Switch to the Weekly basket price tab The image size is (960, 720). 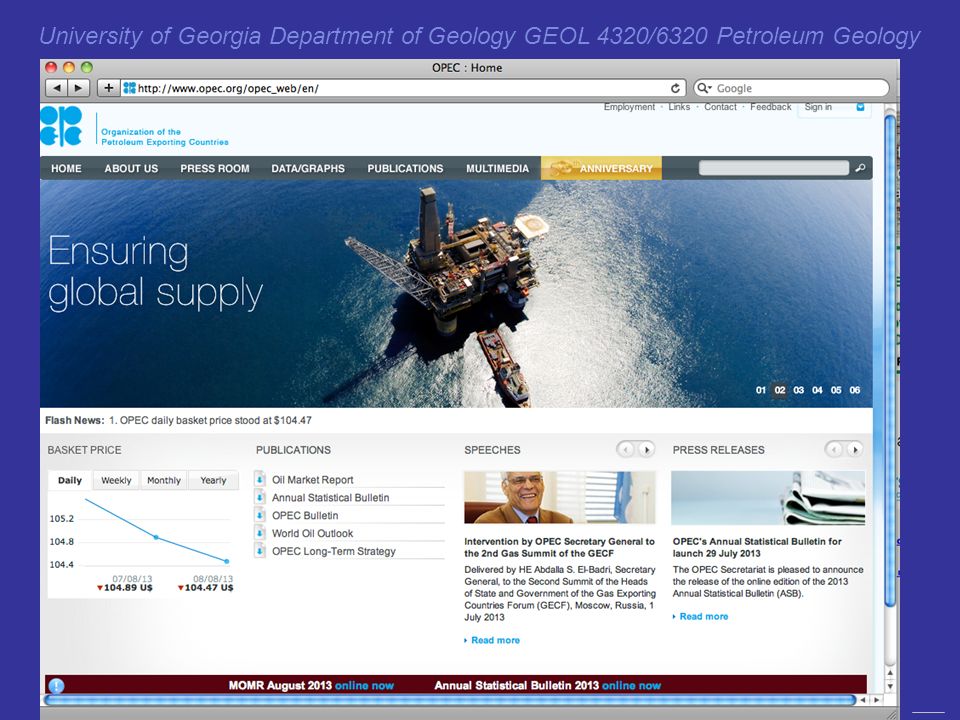click(x=116, y=481)
